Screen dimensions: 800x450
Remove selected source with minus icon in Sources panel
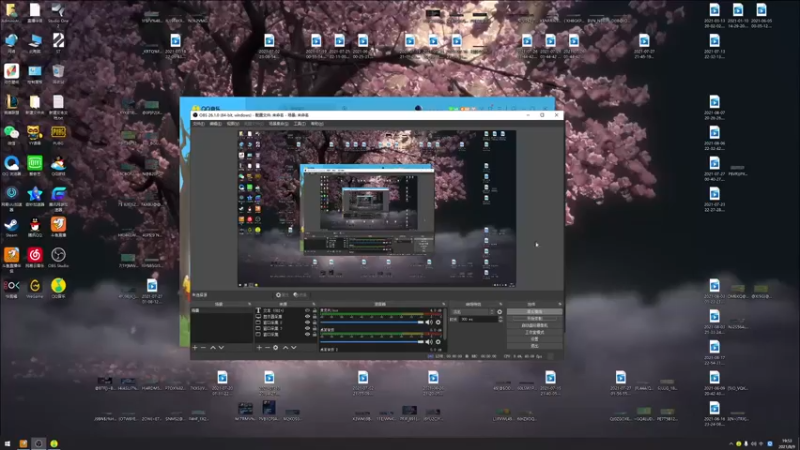(x=267, y=347)
